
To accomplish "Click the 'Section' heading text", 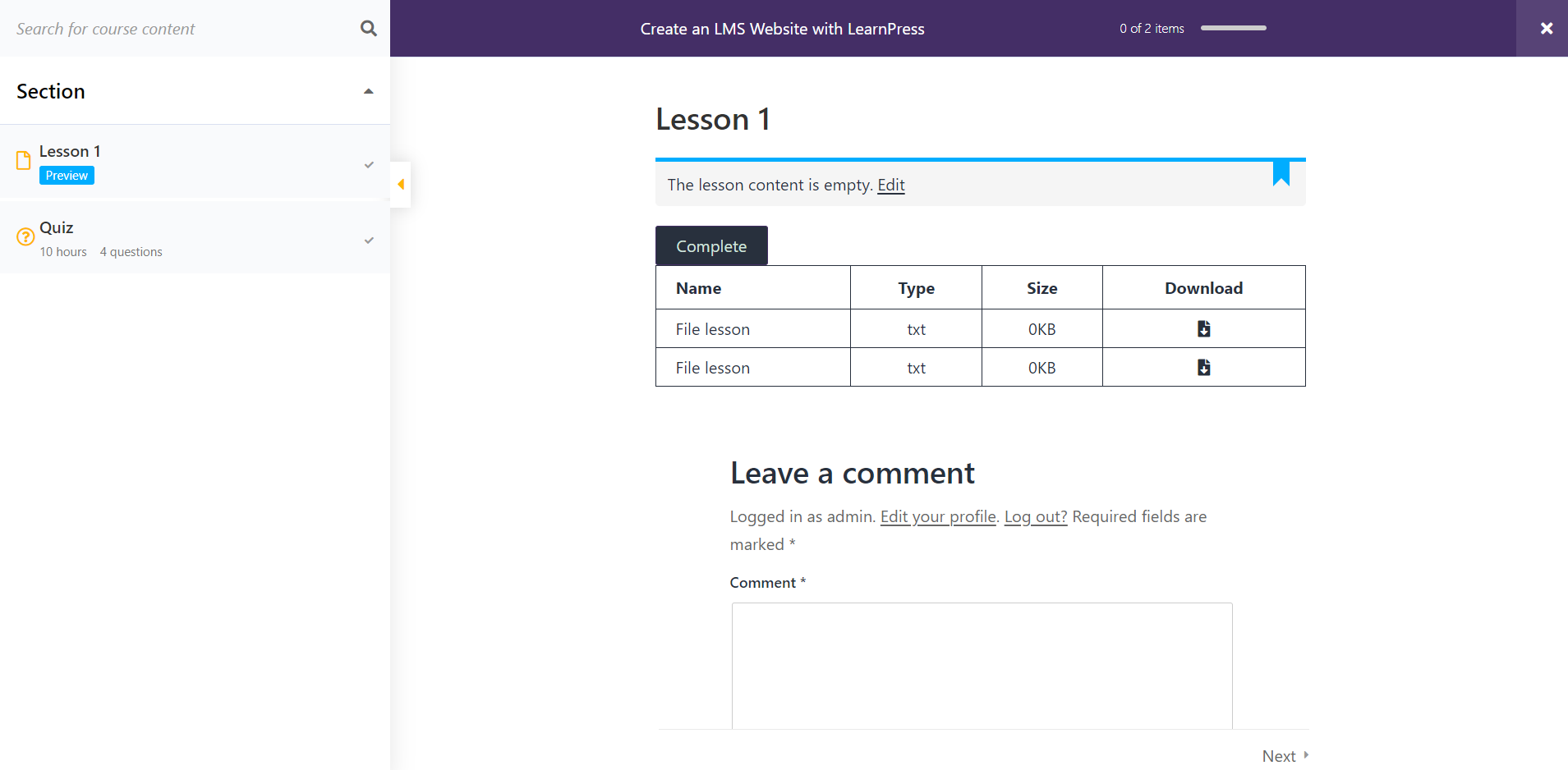I will 51,91.
